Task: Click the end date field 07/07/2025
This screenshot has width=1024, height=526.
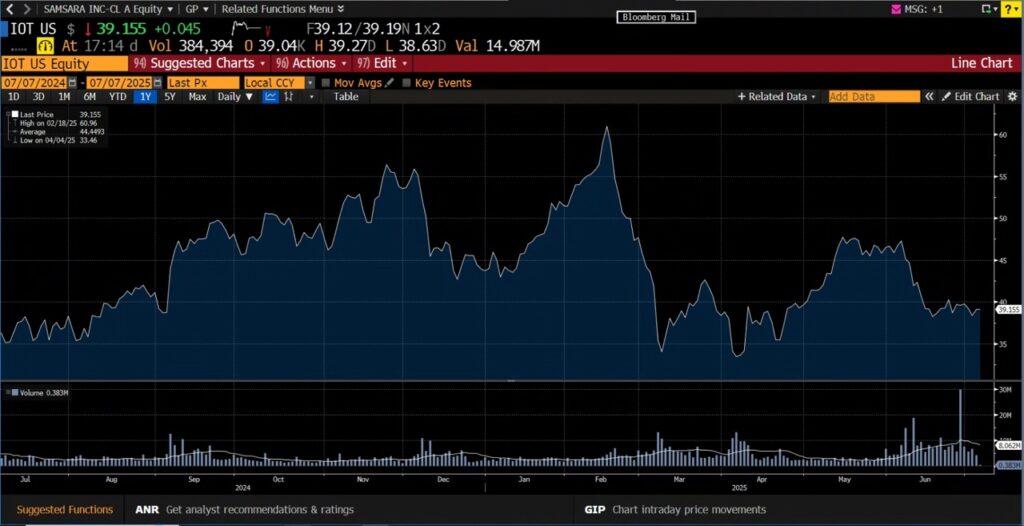Action: coord(120,83)
